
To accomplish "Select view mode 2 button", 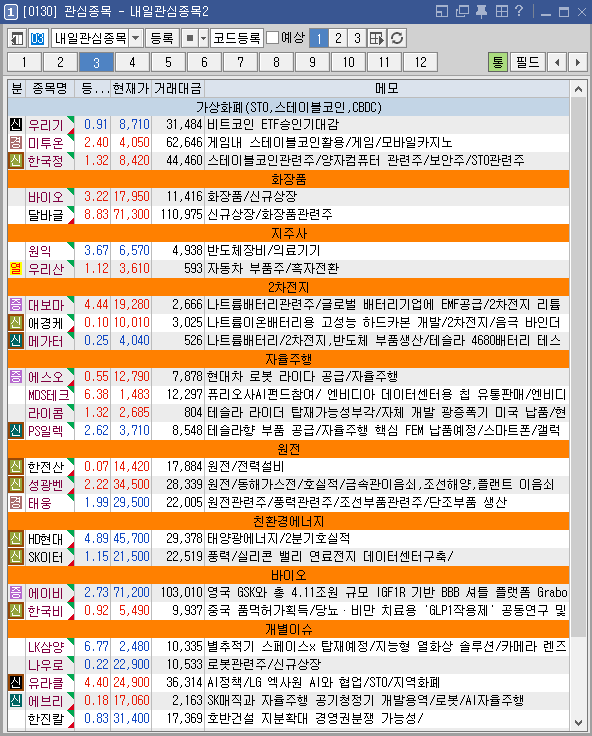I will [338, 38].
